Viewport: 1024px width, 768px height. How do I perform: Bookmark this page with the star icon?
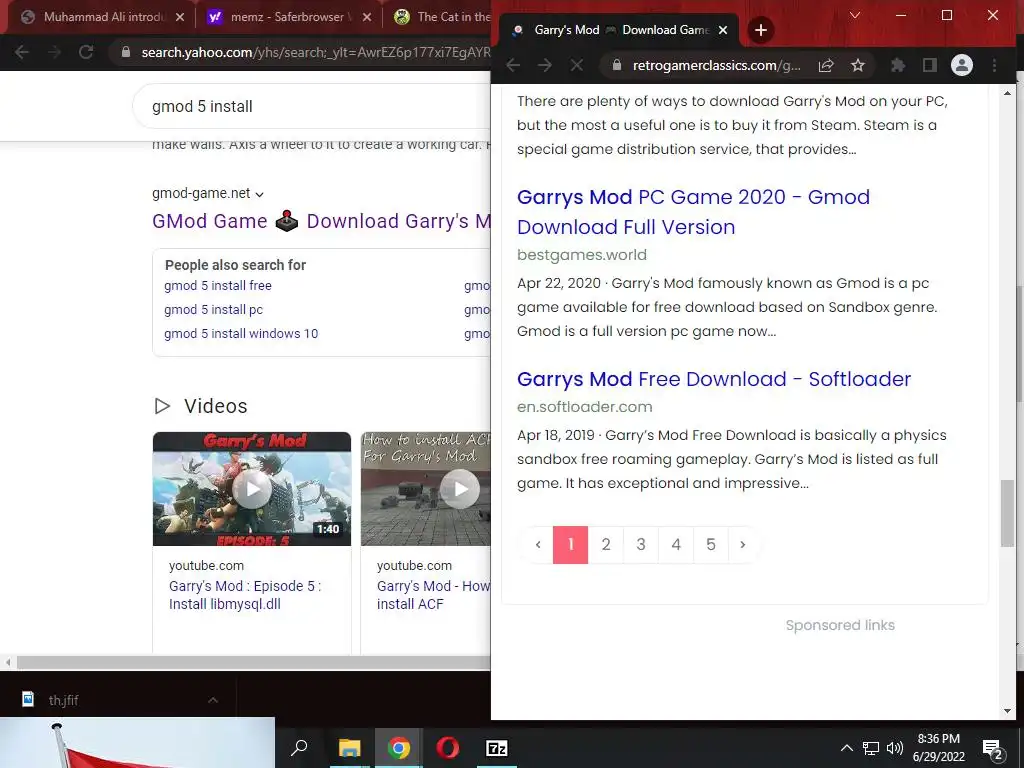[857, 65]
